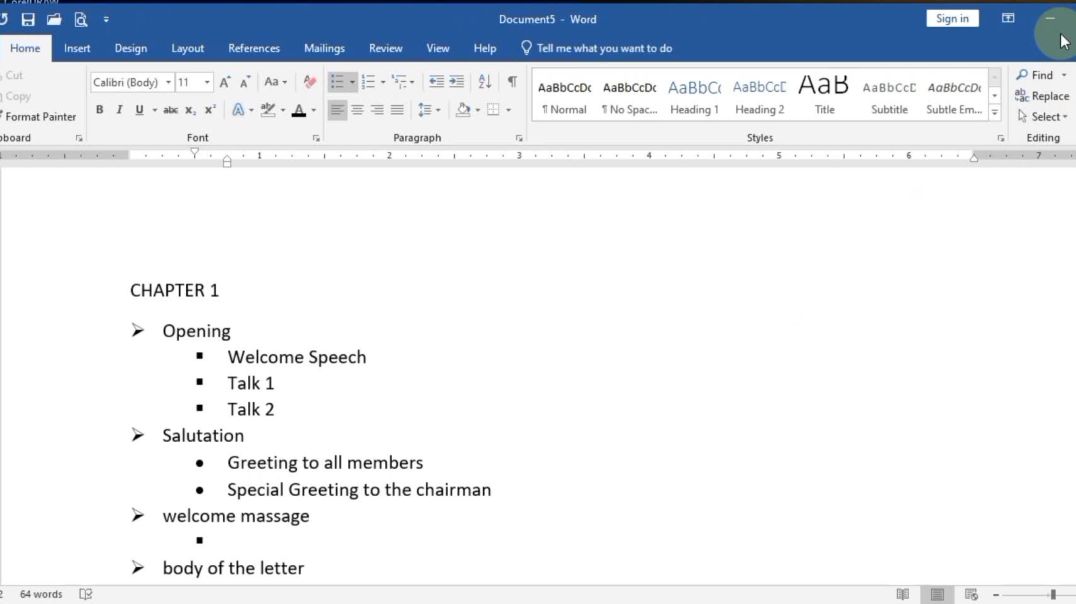Enable center text alignment
Screen dimensions: 1076x604
(x=357, y=110)
